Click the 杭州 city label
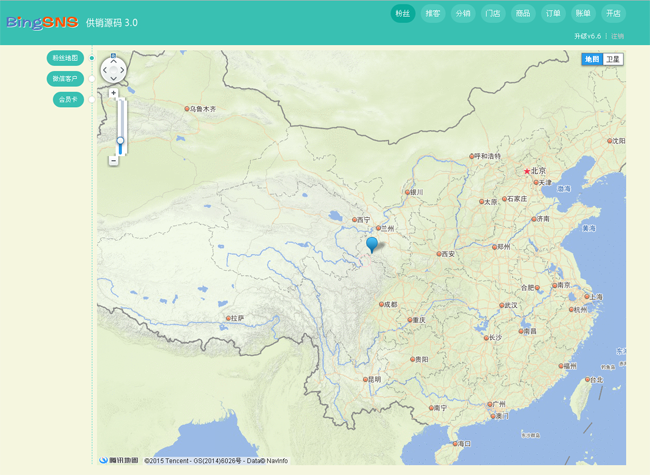The image size is (650, 475). tap(580, 310)
